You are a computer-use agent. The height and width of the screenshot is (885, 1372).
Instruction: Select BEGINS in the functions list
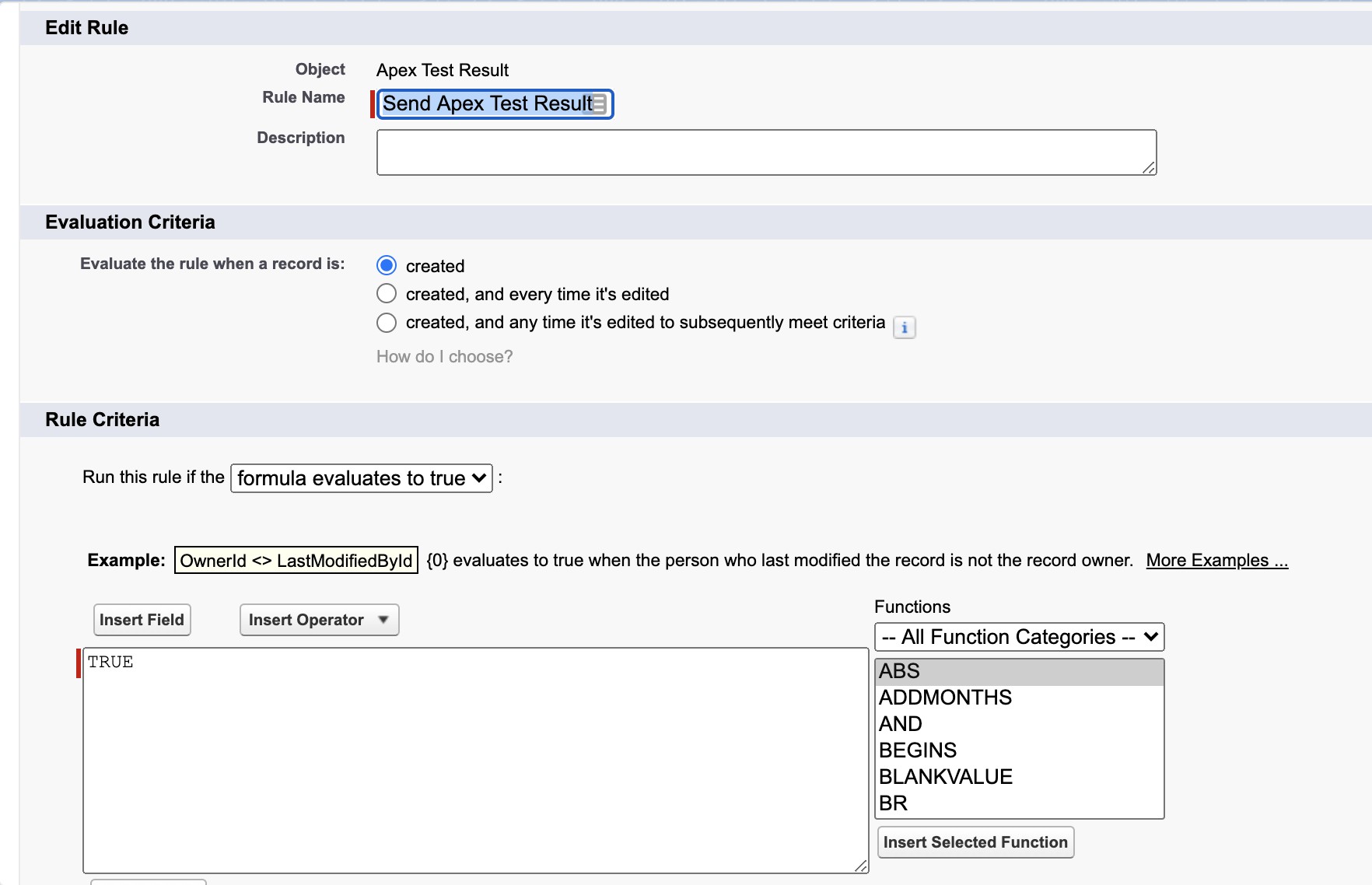(x=1019, y=750)
